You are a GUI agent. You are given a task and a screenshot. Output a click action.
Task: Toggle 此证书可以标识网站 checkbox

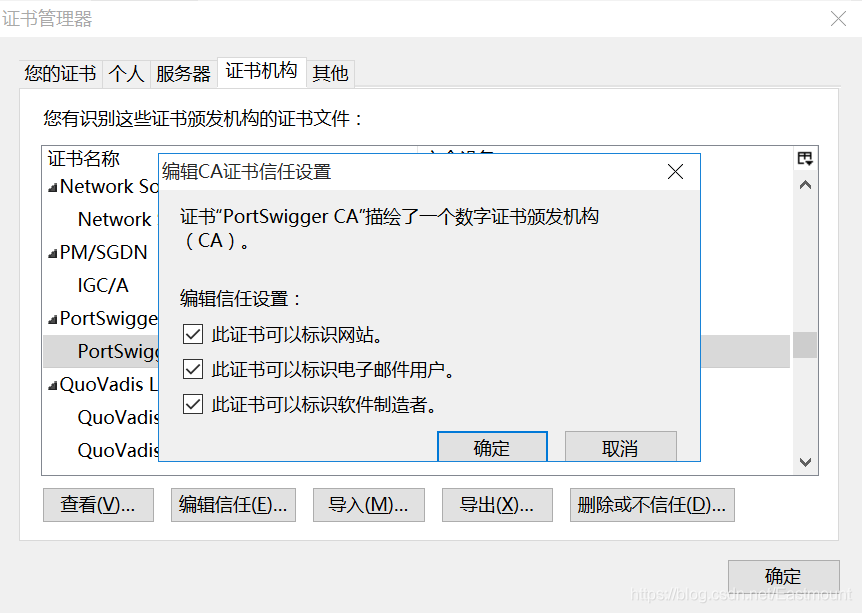click(193, 334)
